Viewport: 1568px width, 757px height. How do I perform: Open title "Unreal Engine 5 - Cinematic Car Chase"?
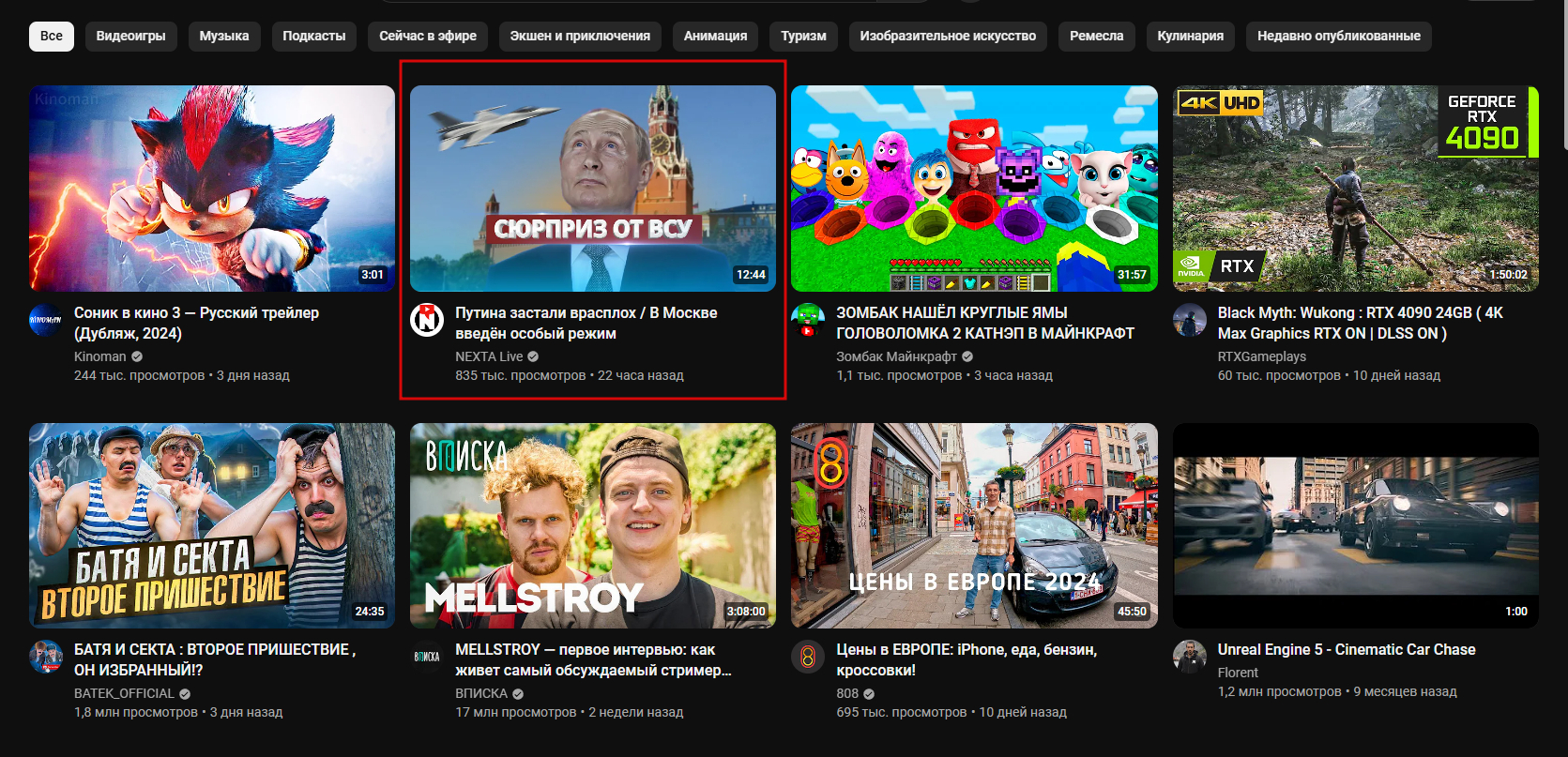pyautogui.click(x=1347, y=649)
